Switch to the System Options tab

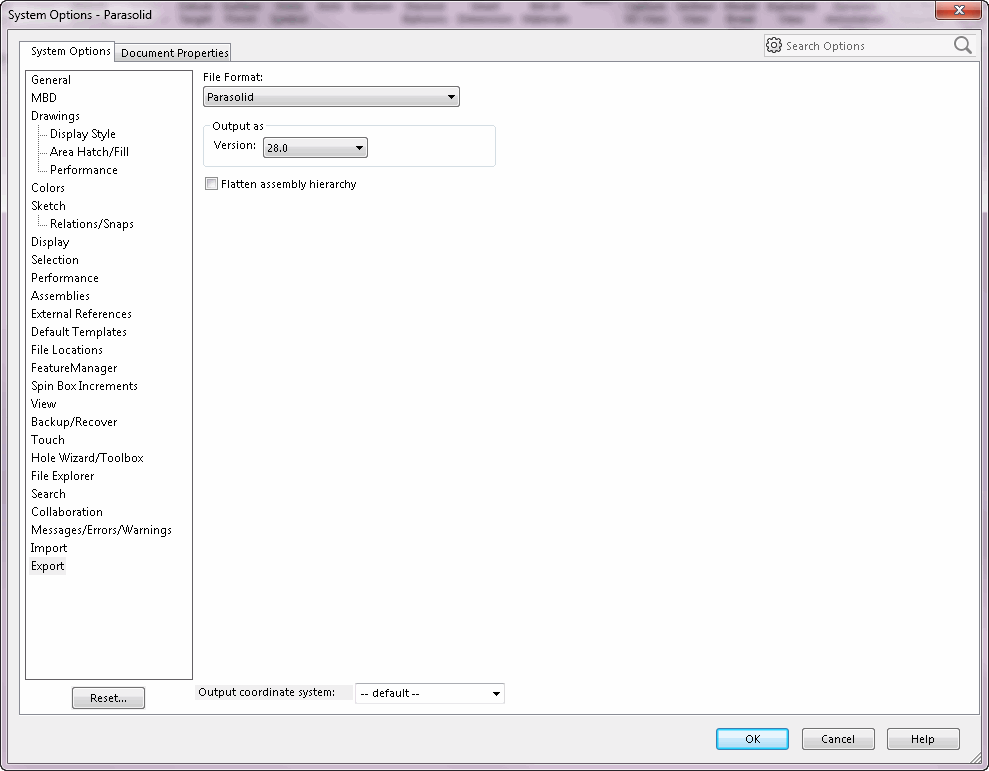tap(67, 51)
